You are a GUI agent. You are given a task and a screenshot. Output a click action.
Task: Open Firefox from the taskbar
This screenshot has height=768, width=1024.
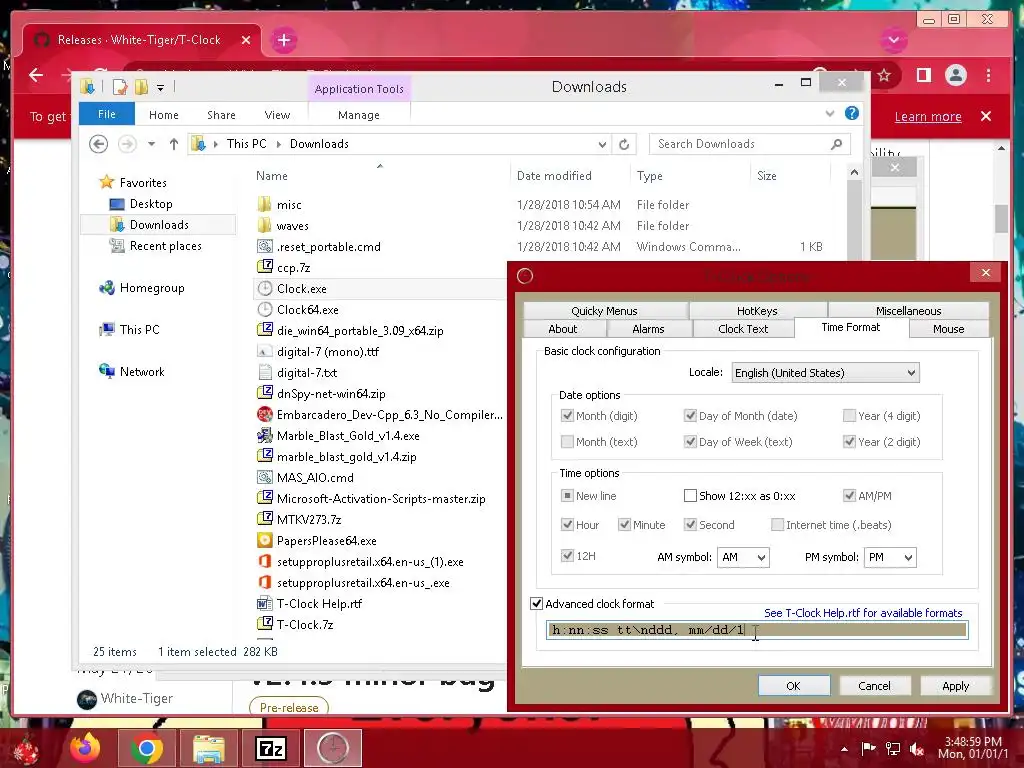(x=85, y=748)
